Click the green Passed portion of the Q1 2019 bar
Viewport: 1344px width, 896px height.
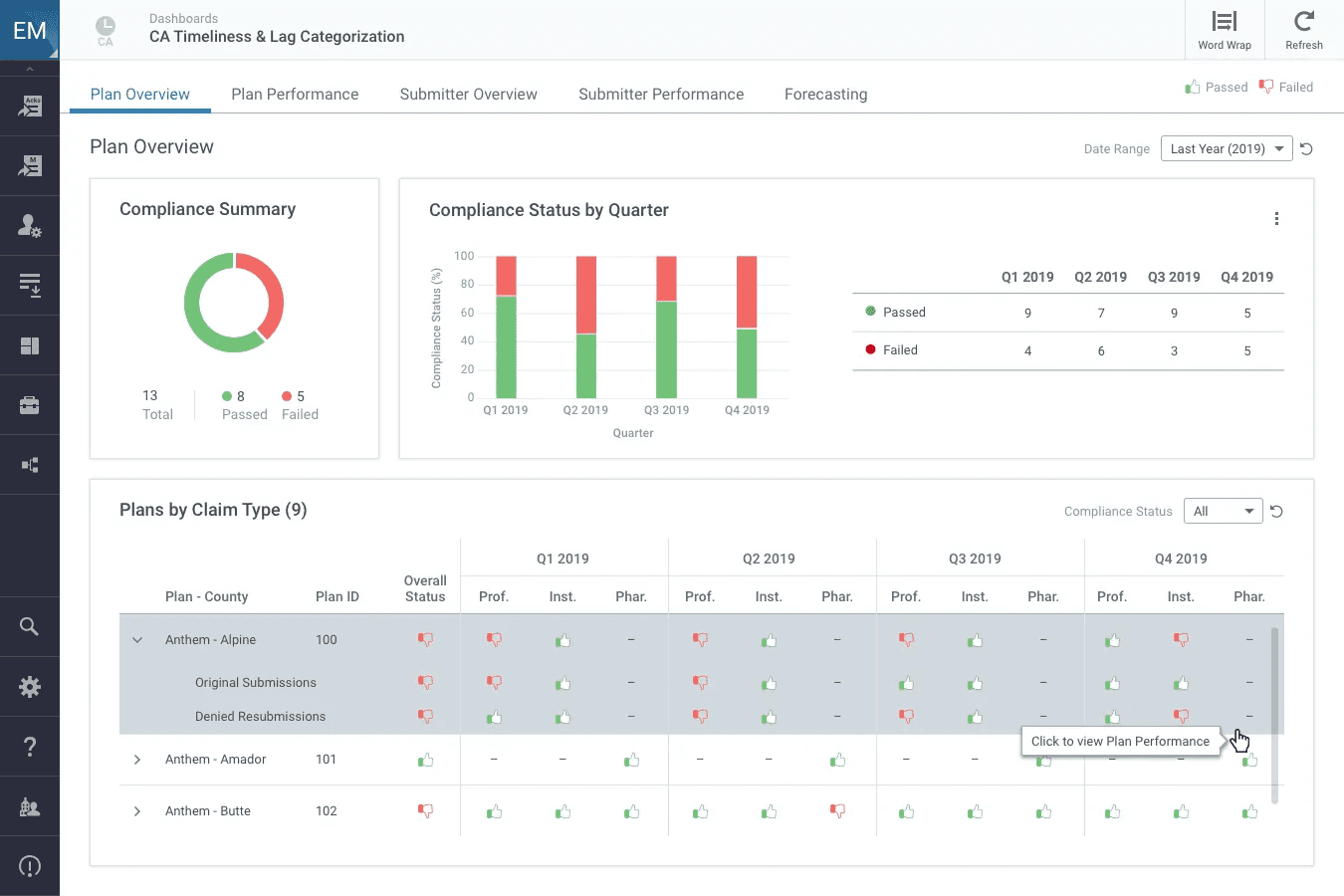point(506,346)
